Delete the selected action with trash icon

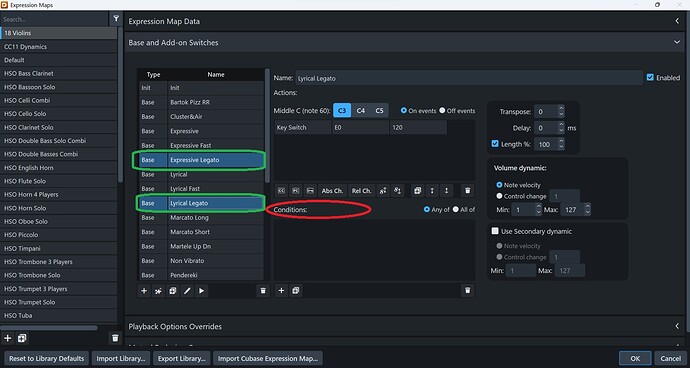468,191
